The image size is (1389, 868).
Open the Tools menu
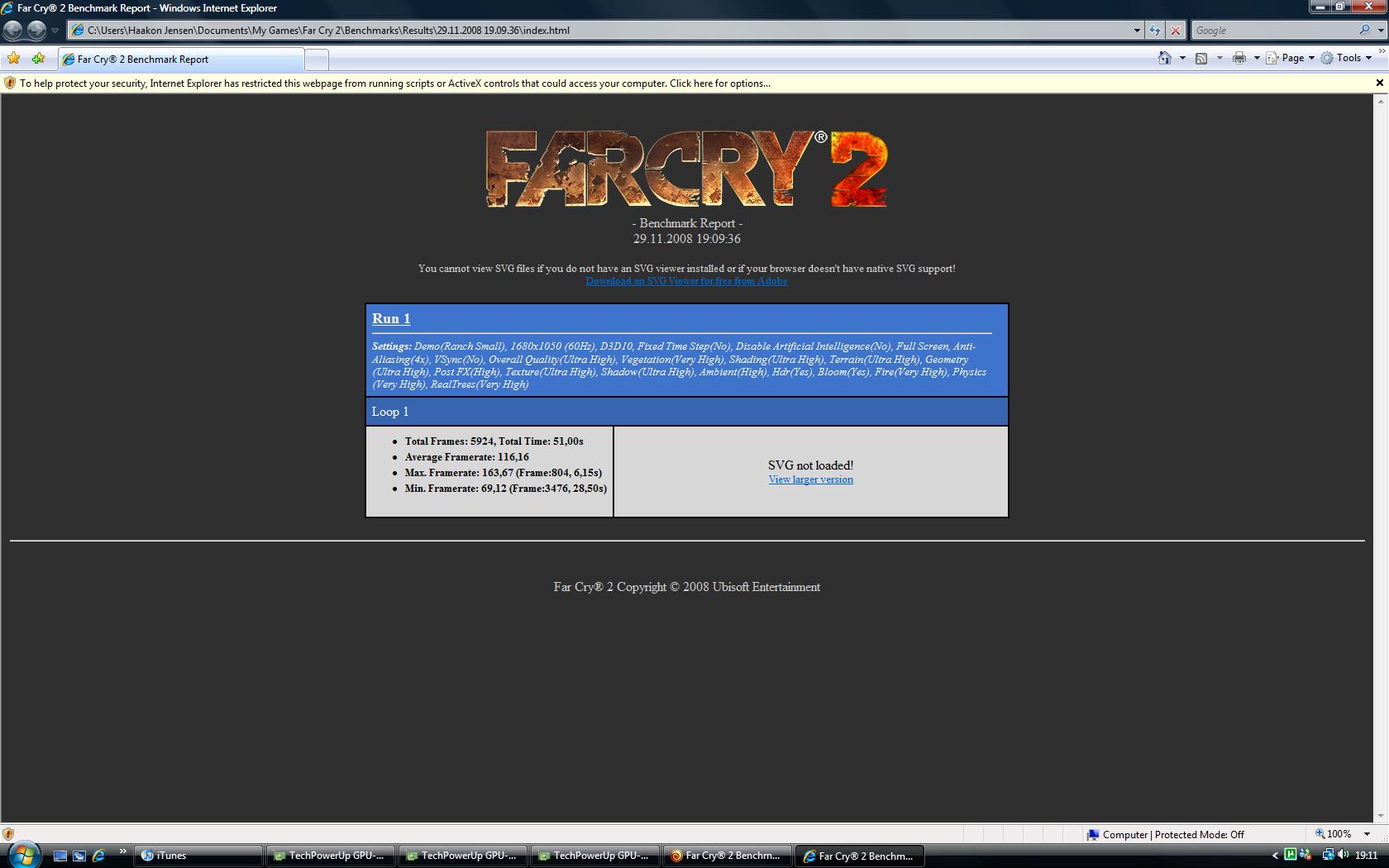(1346, 58)
